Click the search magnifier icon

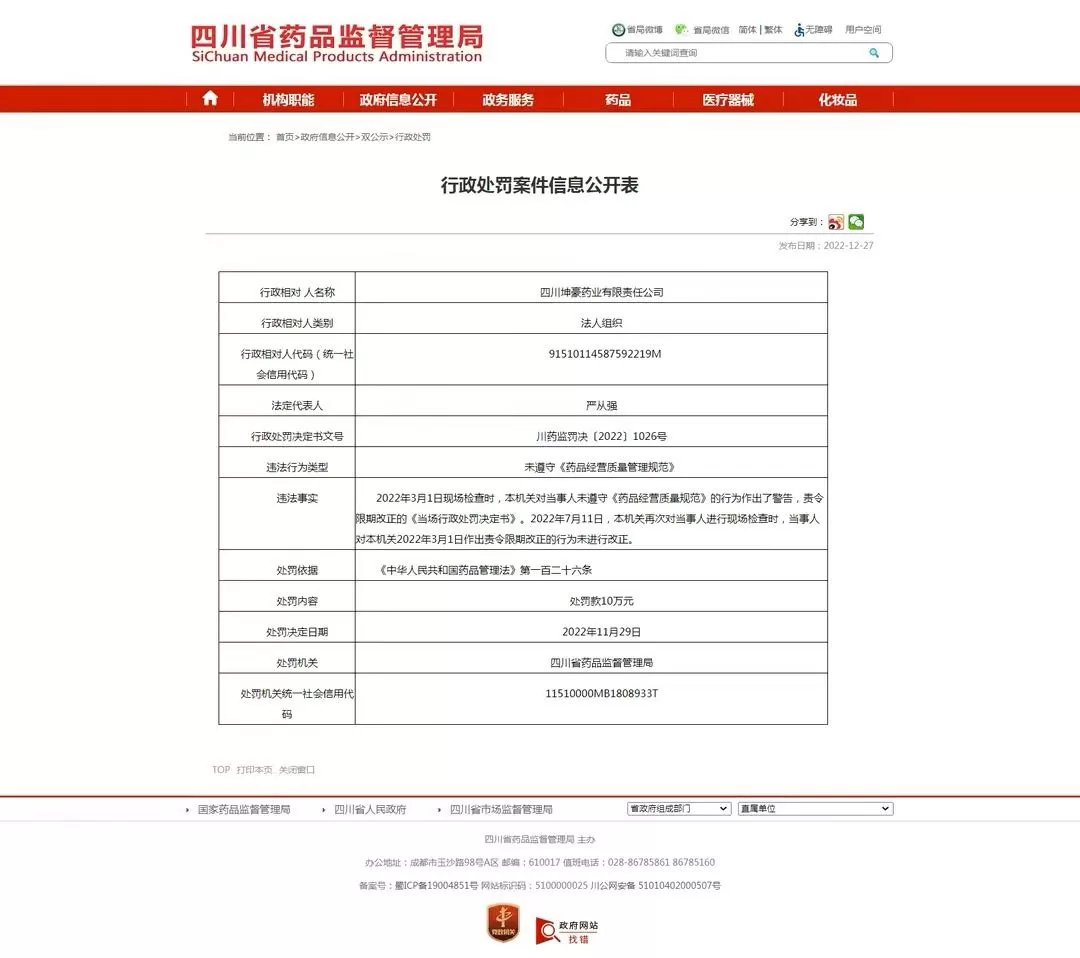pos(873,52)
